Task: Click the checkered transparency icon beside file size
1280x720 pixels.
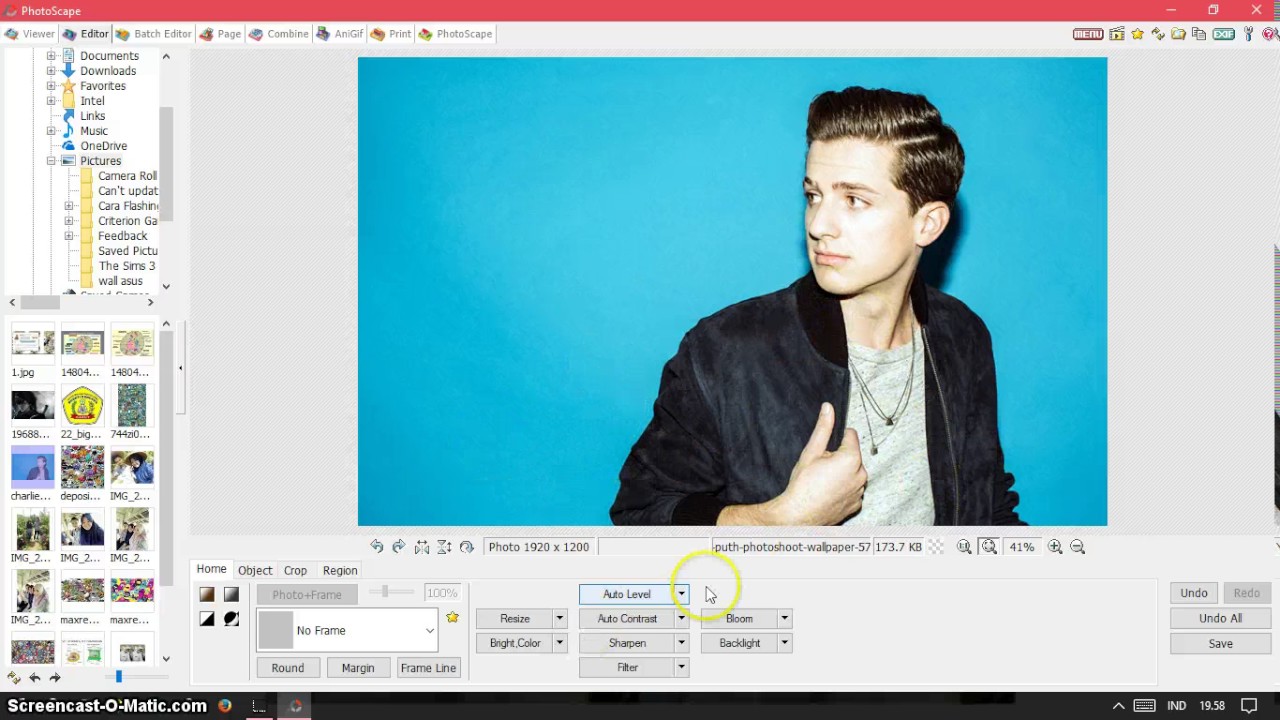Action: tap(936, 547)
